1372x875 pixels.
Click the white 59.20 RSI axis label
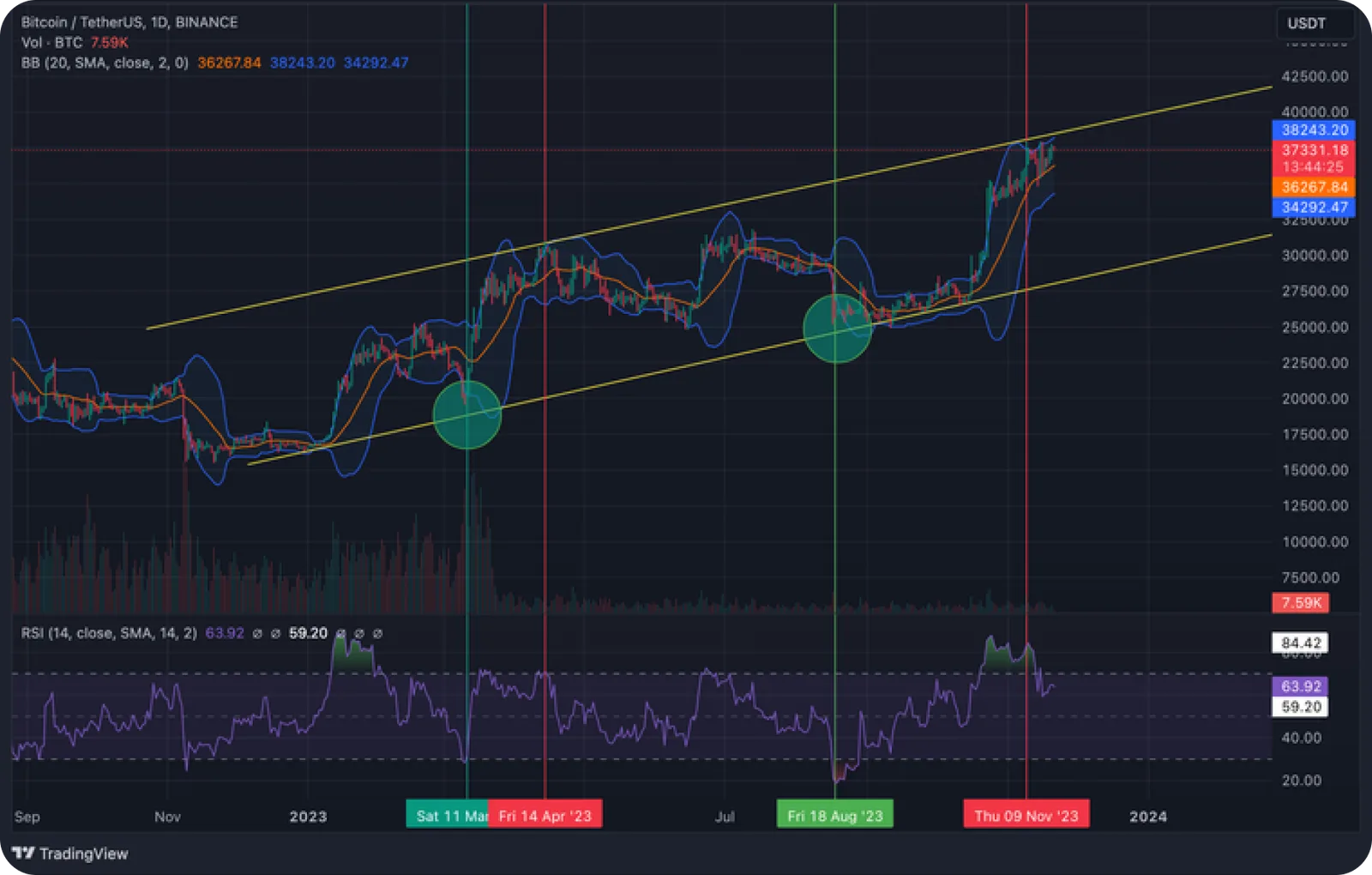[1300, 707]
